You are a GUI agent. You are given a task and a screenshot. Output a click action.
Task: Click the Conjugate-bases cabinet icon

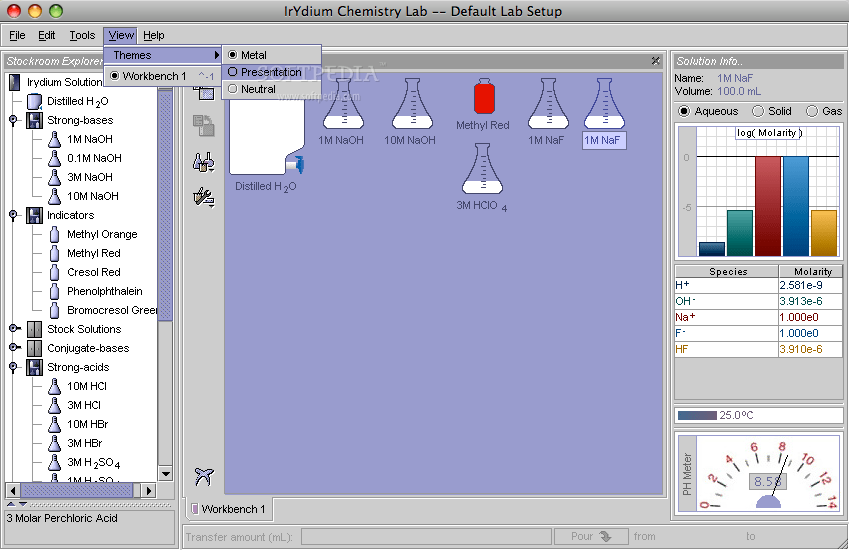pos(35,348)
